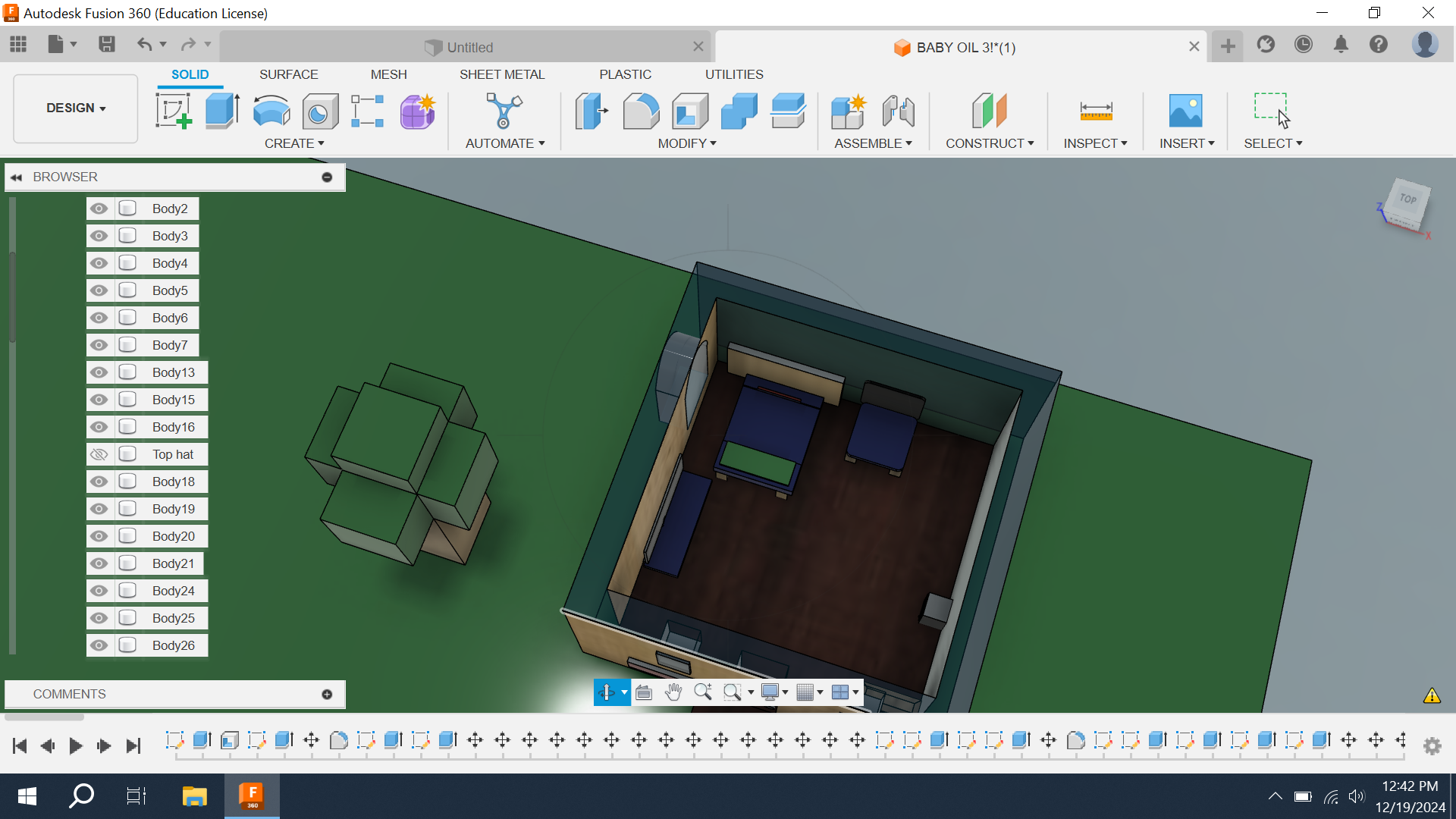Hide Body13 using its eye icon
This screenshot has height=819, width=1456.
click(99, 372)
